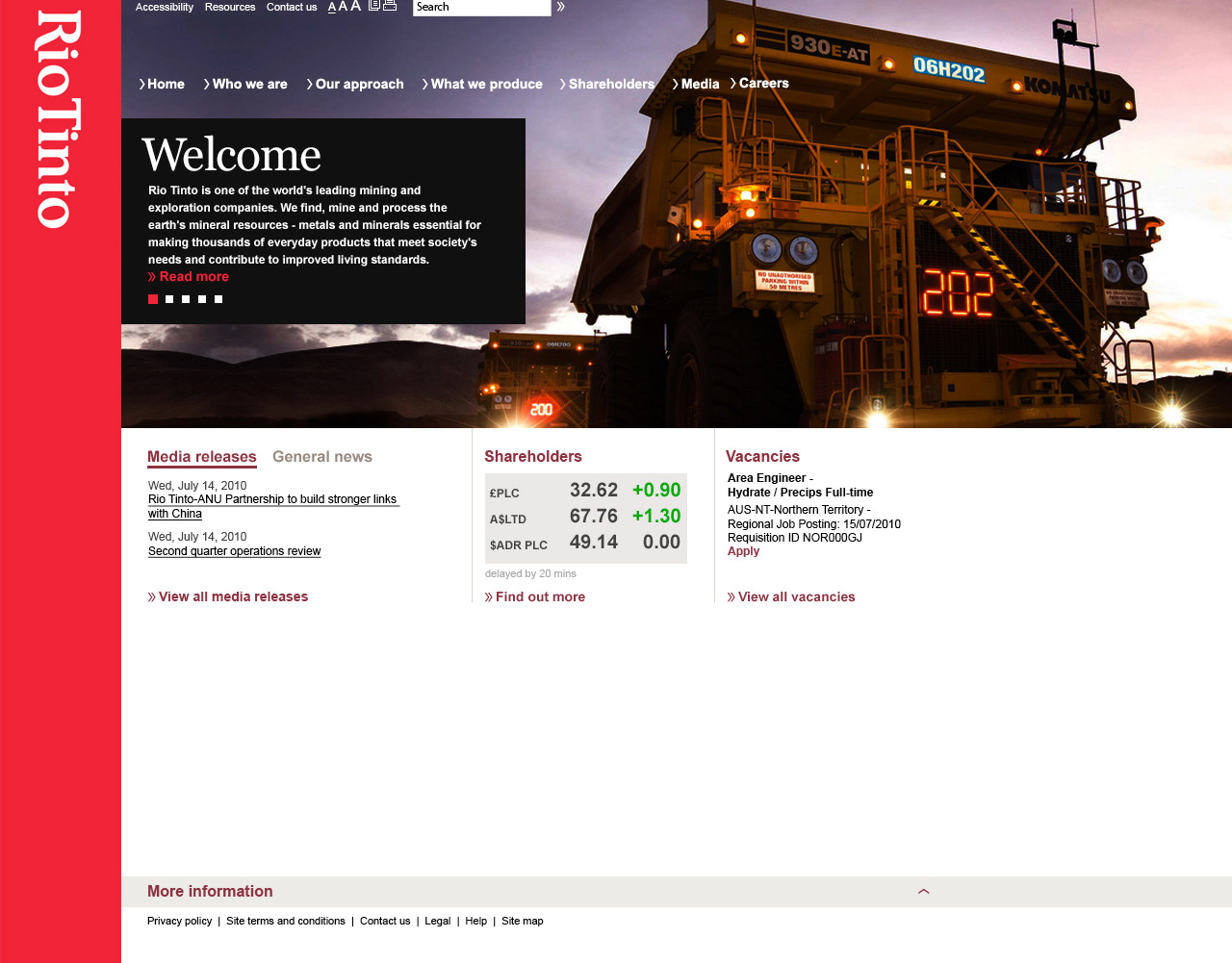Open the Shareholders menu item
This screenshot has width=1232, height=963.
[607, 84]
